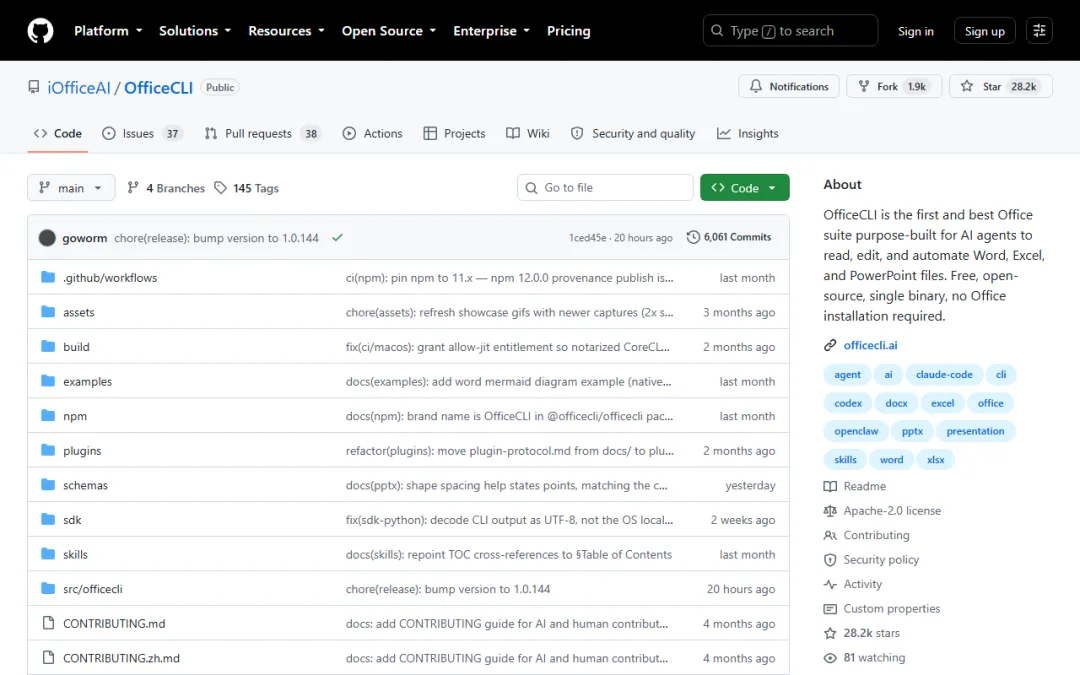Open the Pricing page
Screen dimensions: 1080x675
568,31
